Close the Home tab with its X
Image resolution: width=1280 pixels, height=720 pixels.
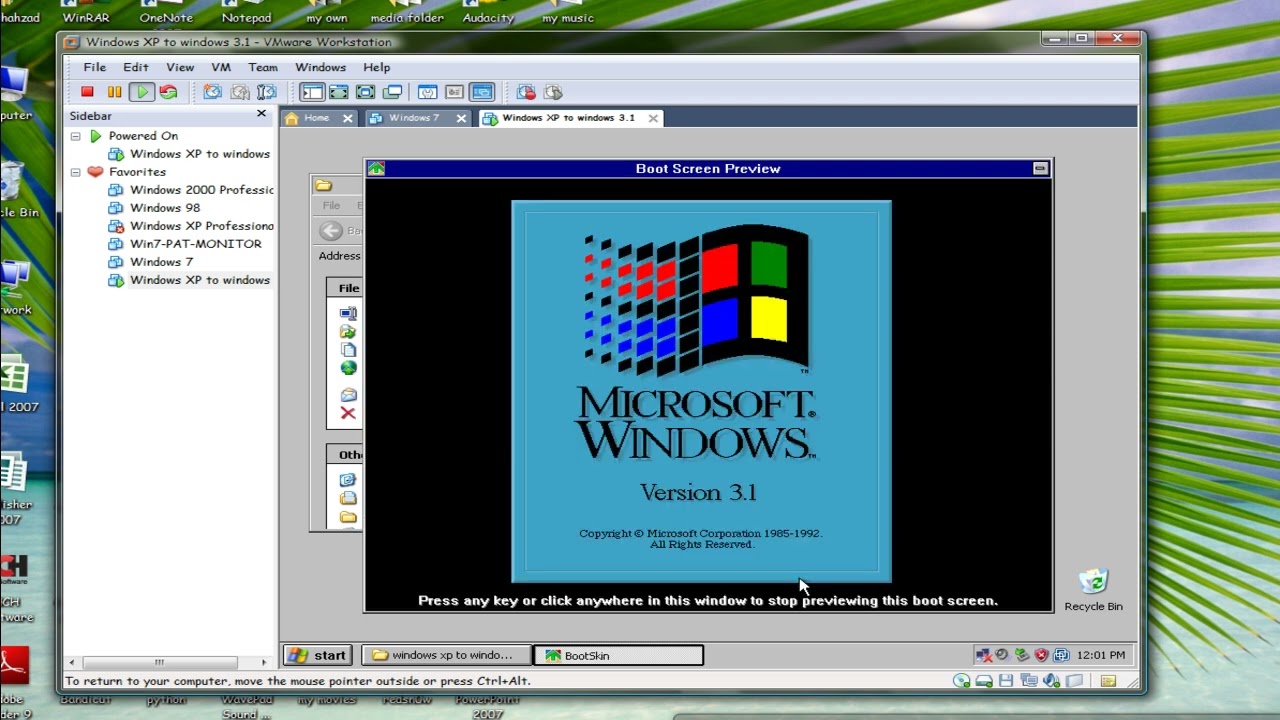point(348,118)
